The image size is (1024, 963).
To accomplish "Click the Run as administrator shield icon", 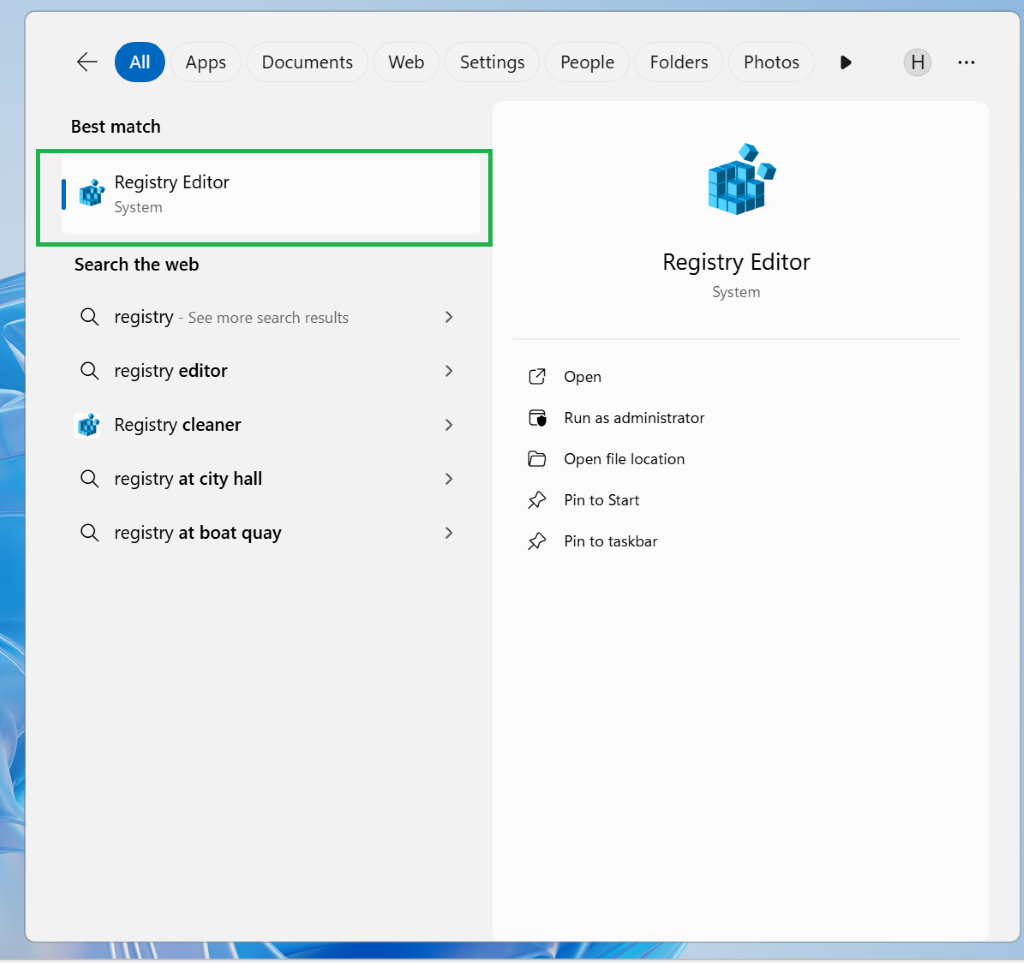I will click(537, 418).
